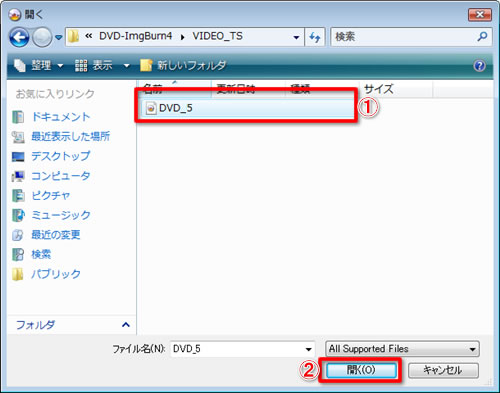
Task: Click the ミュージック sidebar icon
Action: (18, 215)
